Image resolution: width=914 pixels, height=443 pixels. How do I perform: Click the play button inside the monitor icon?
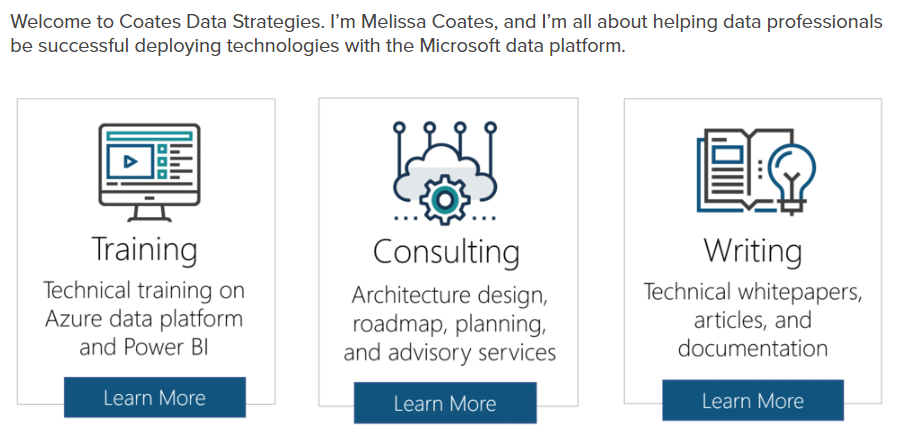(x=130, y=160)
